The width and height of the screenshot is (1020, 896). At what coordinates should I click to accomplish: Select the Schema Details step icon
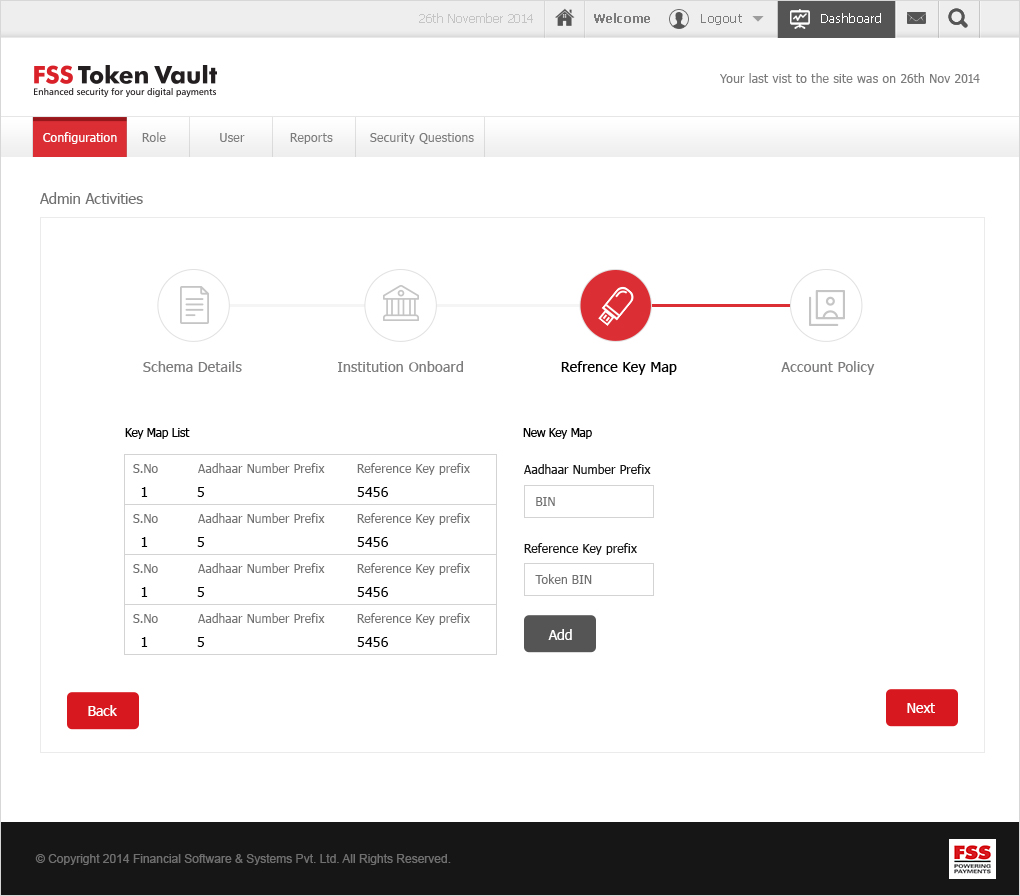click(193, 306)
